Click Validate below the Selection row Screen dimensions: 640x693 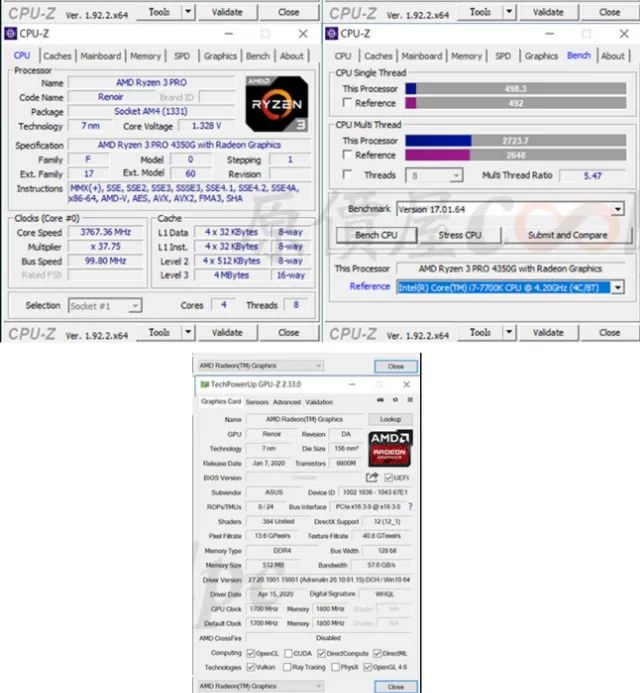(x=227, y=332)
